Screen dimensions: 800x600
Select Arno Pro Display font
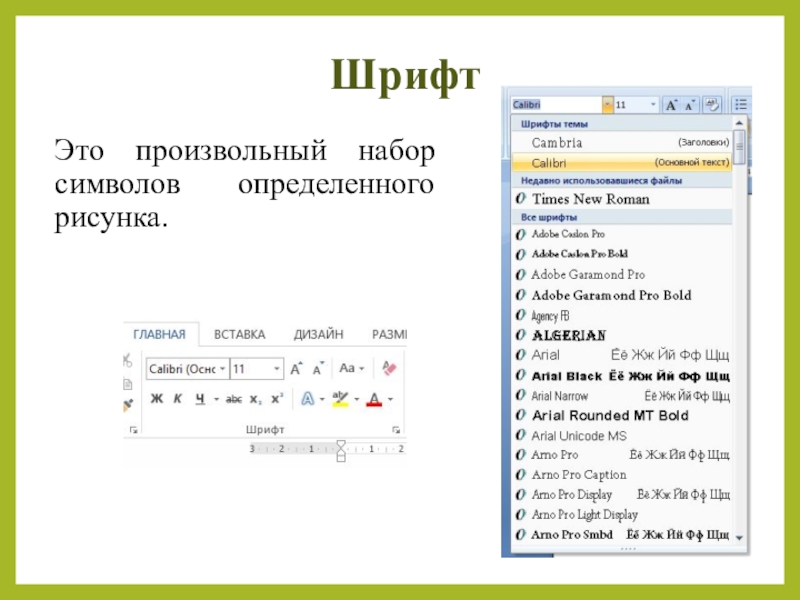point(622,494)
